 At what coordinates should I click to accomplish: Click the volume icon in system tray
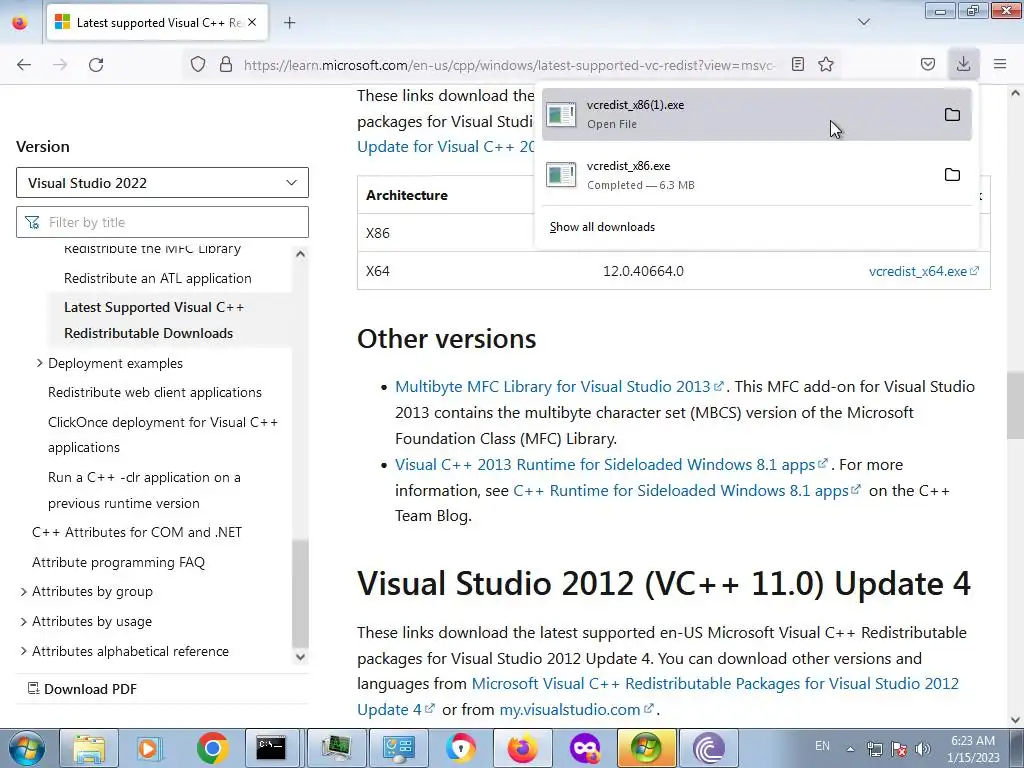923,748
